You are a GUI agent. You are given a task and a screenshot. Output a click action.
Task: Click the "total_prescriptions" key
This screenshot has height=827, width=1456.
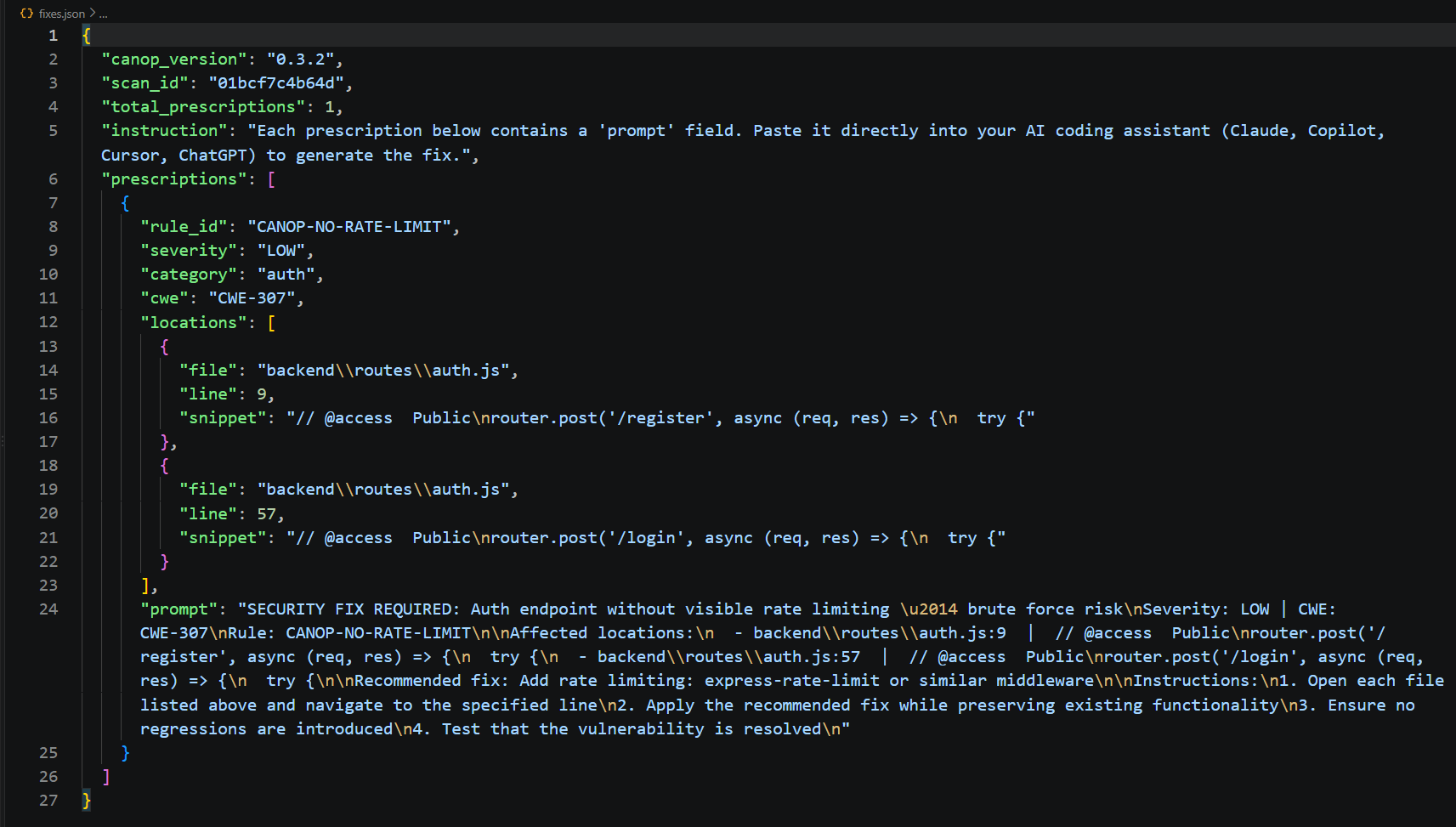click(203, 107)
